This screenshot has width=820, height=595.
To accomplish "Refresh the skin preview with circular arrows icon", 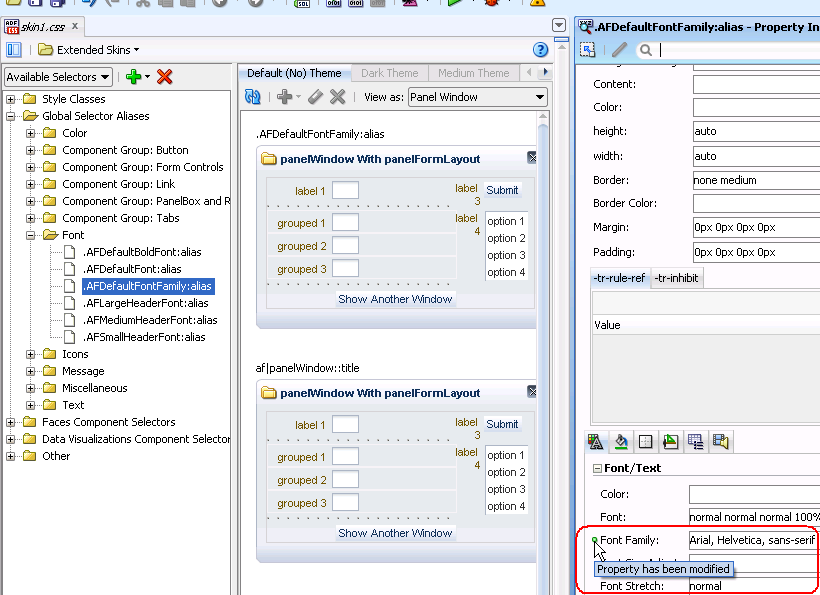I will [253, 96].
